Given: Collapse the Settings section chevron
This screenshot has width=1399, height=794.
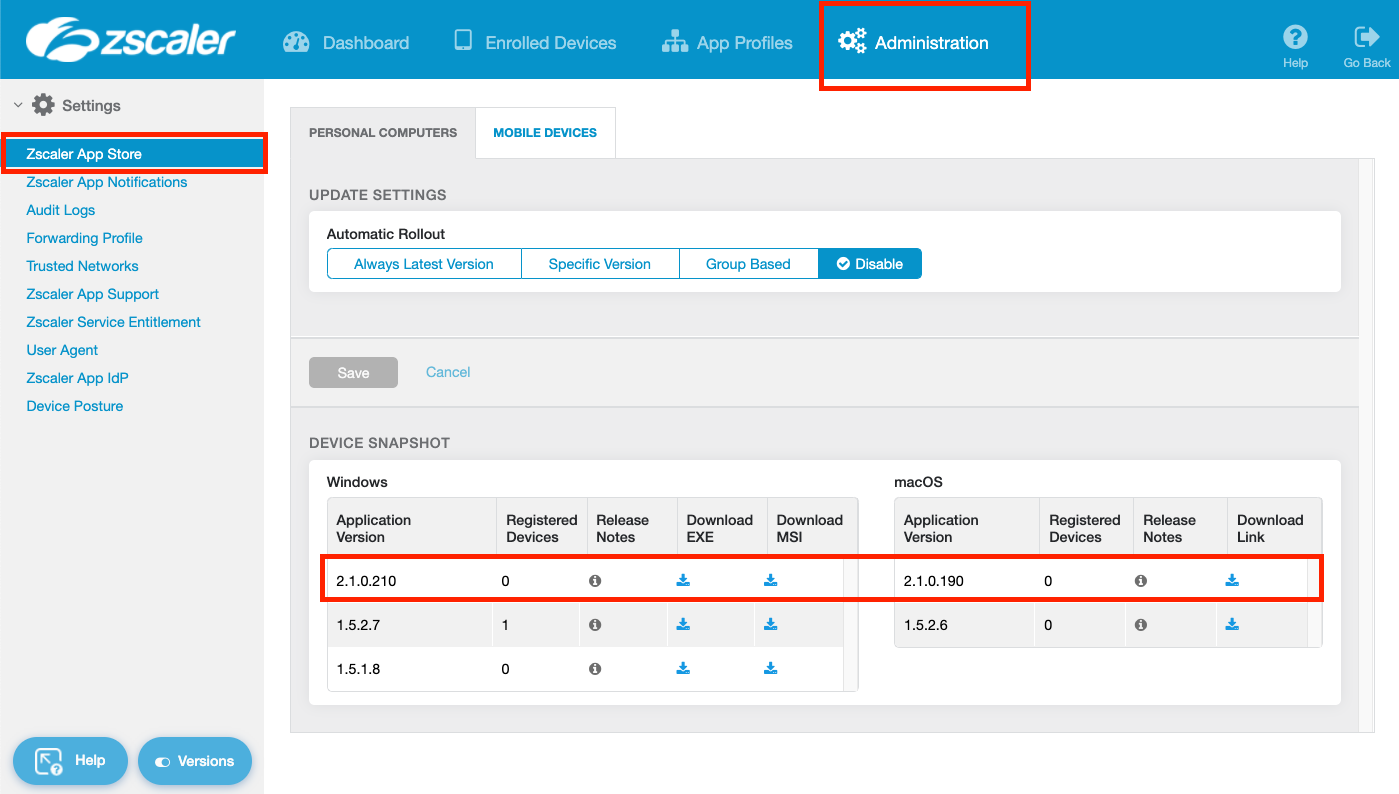Looking at the screenshot, I should (18, 105).
